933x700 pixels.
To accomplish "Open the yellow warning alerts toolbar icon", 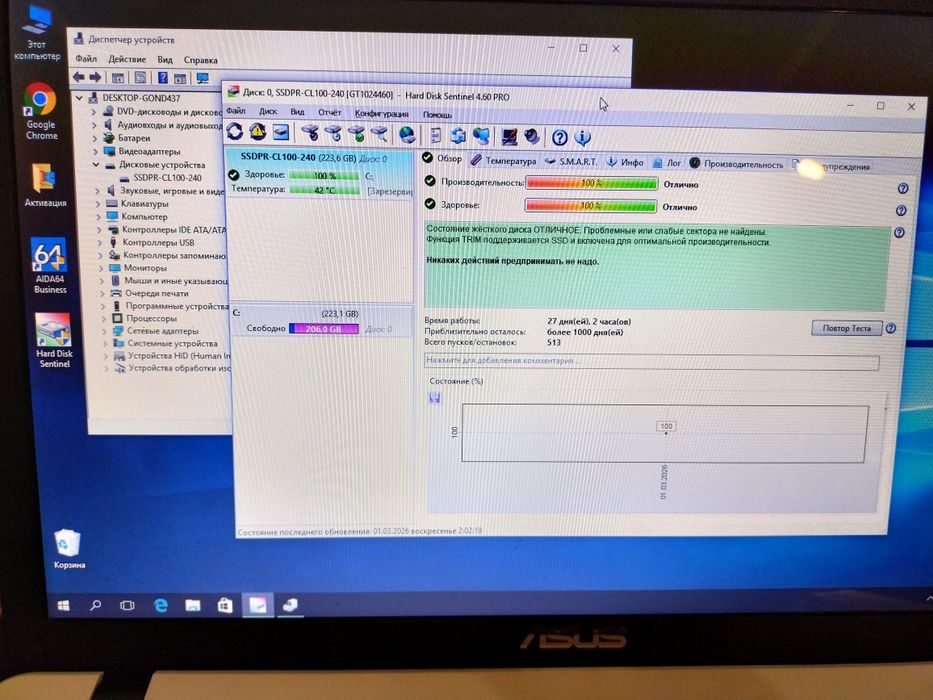I will (x=258, y=132).
